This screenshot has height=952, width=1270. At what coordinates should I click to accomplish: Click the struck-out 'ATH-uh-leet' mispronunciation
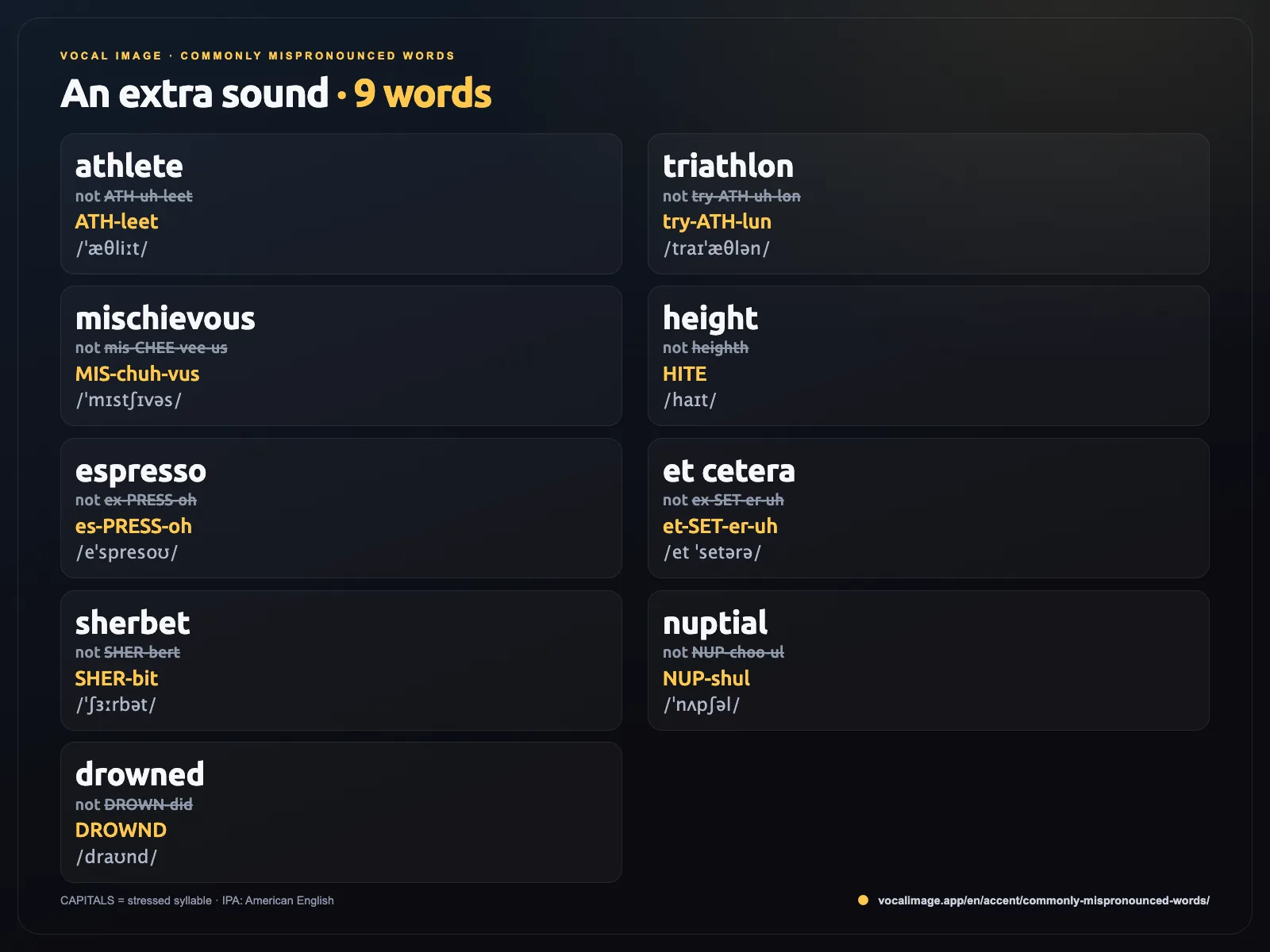pos(148,196)
